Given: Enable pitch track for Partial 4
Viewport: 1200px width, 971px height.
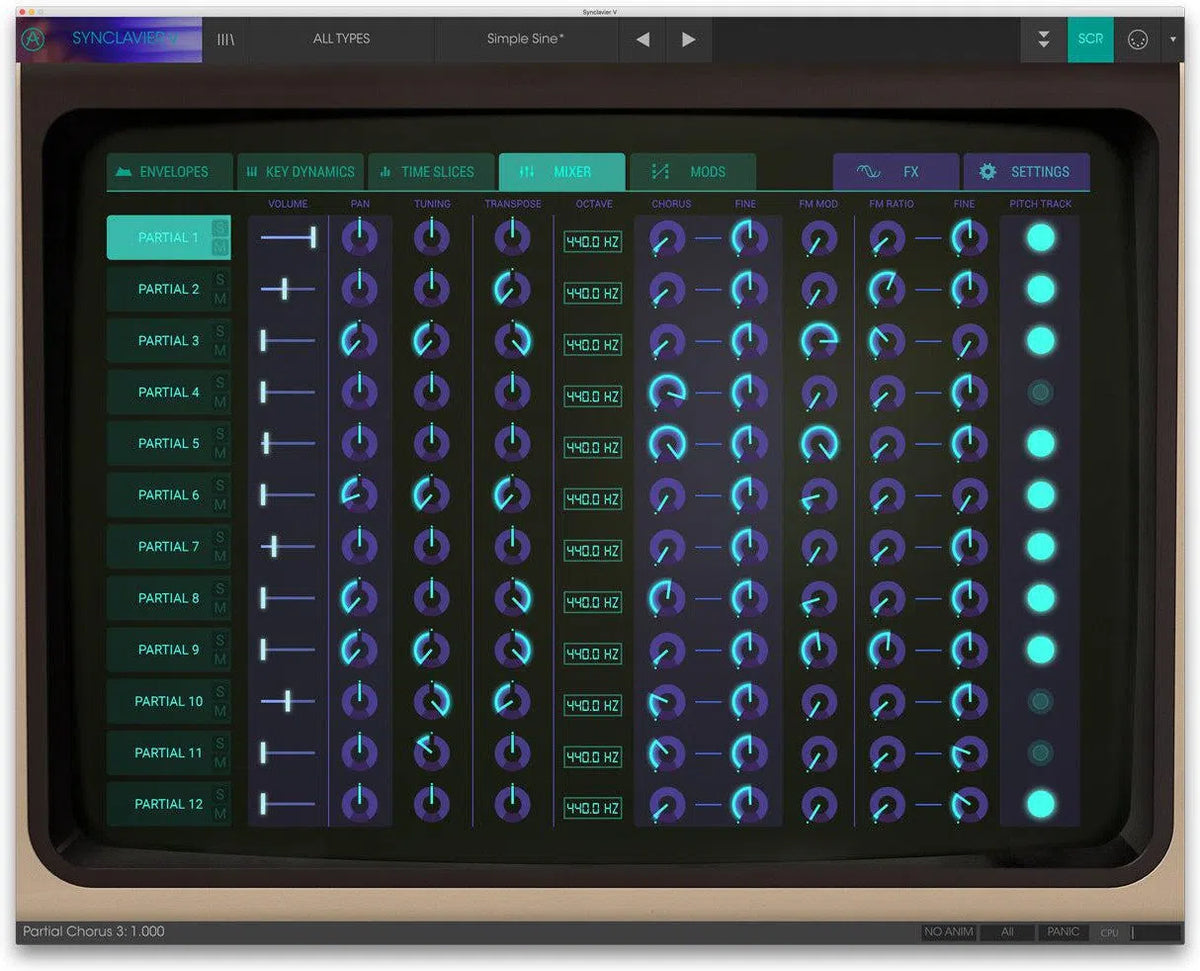Looking at the screenshot, I should tap(1041, 392).
